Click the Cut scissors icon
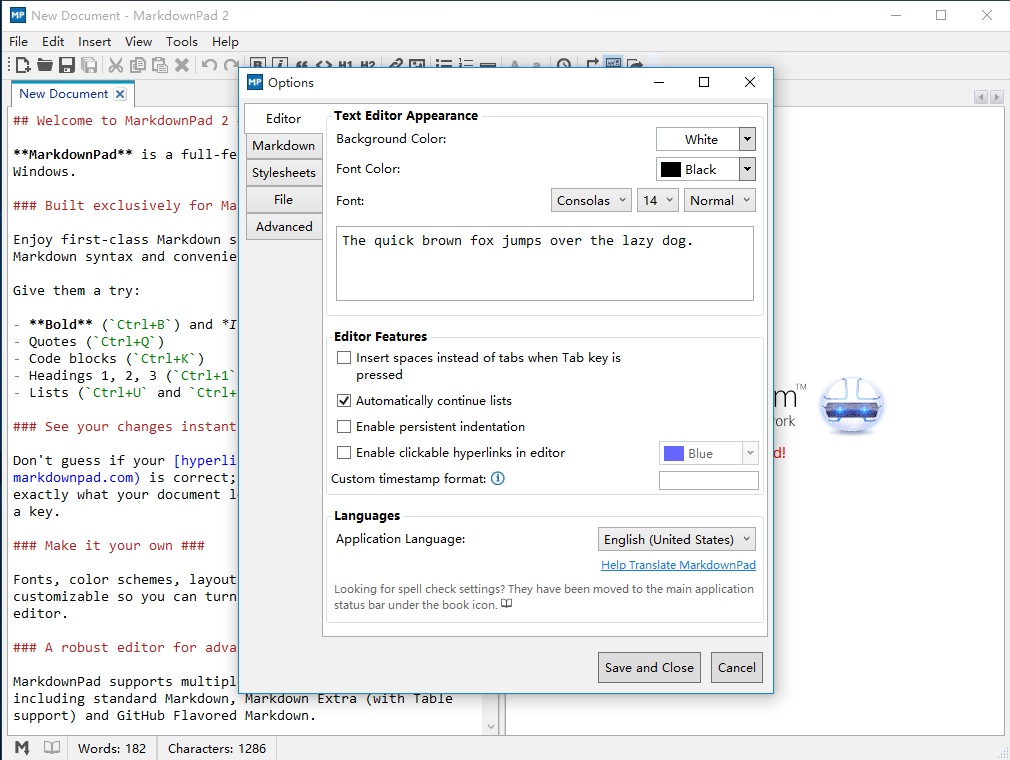This screenshot has height=760, width=1010. [x=116, y=65]
